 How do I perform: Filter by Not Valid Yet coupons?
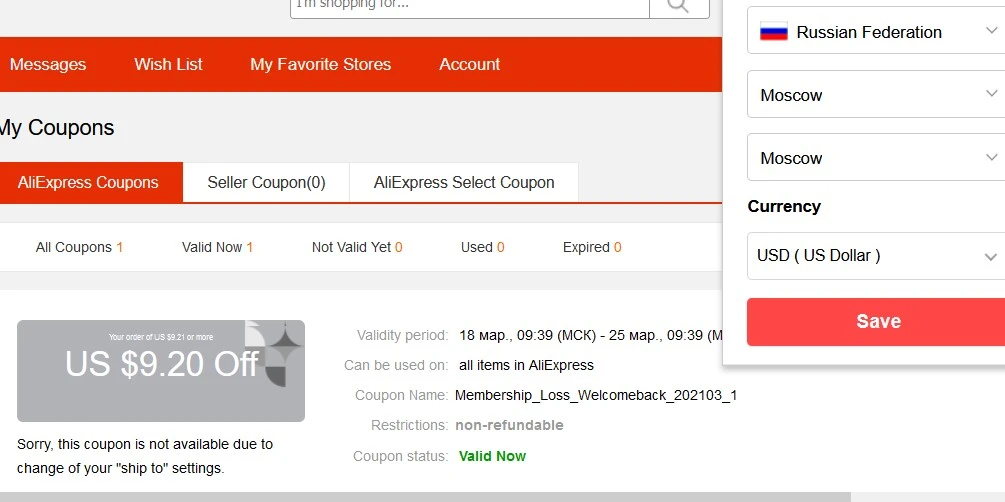point(357,247)
